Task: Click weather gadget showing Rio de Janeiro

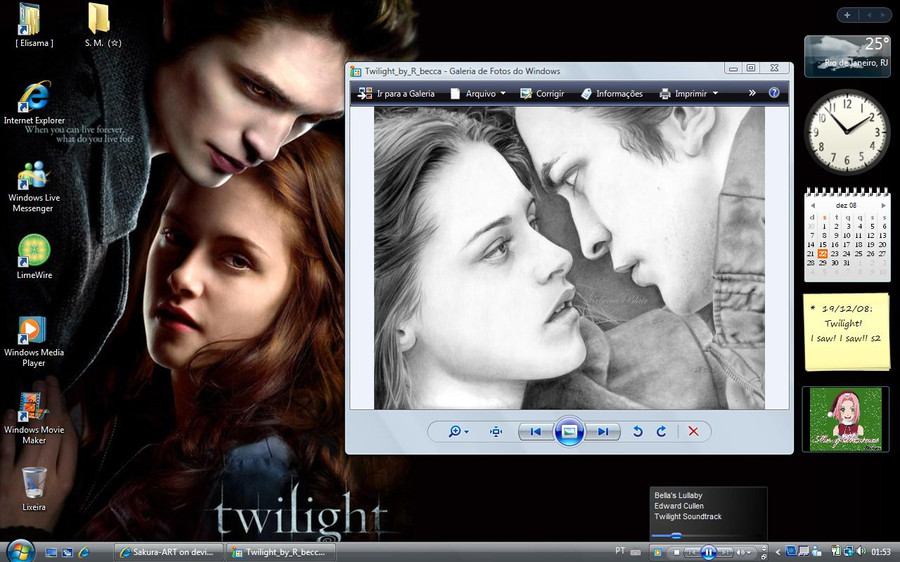Action: click(x=847, y=56)
